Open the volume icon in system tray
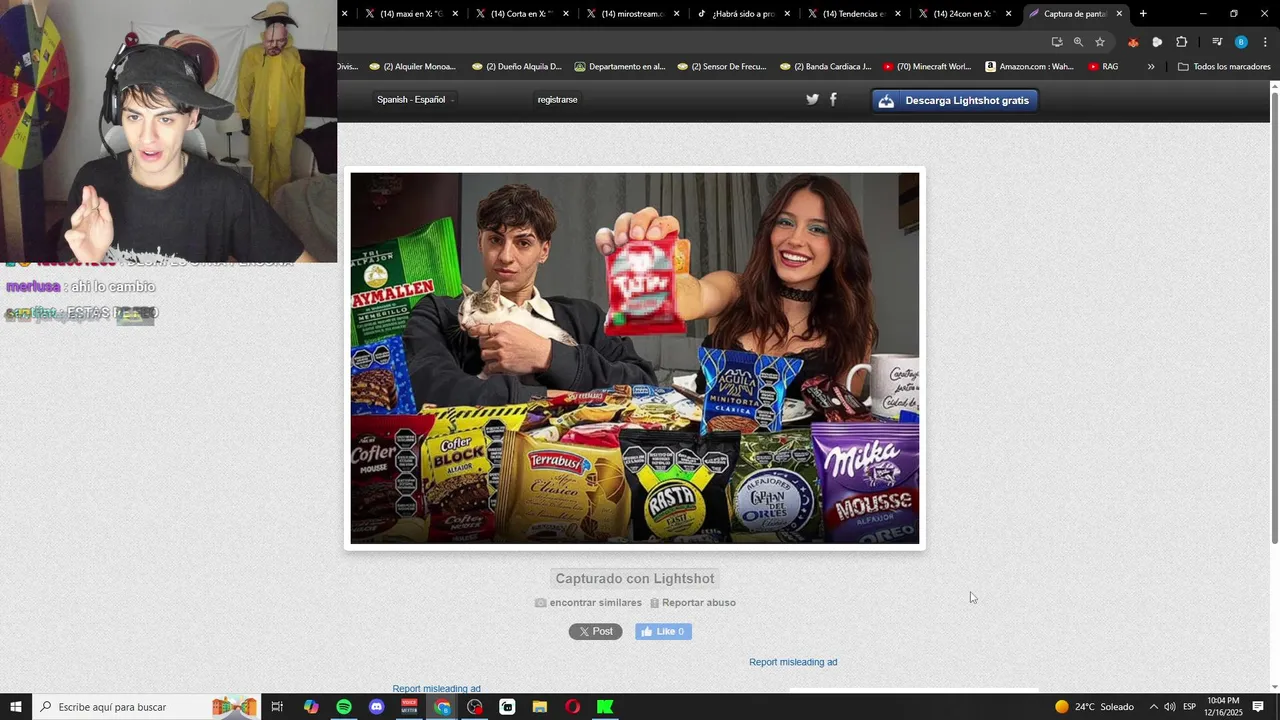1280x720 pixels. 1169,707
